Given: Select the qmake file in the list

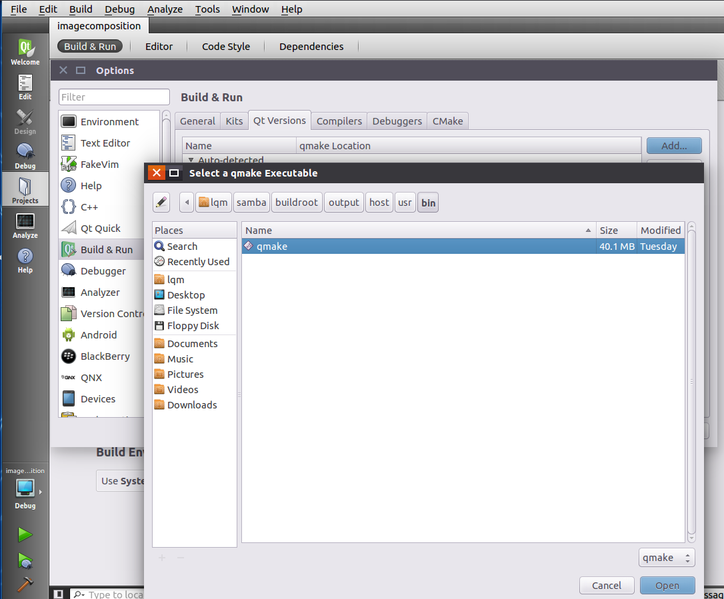Looking at the screenshot, I should pyautogui.click(x=272, y=246).
